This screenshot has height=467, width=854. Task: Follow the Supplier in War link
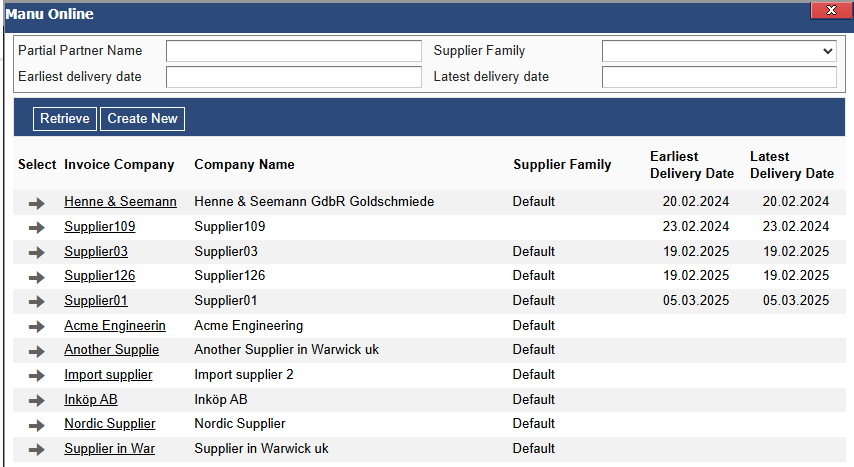point(109,449)
